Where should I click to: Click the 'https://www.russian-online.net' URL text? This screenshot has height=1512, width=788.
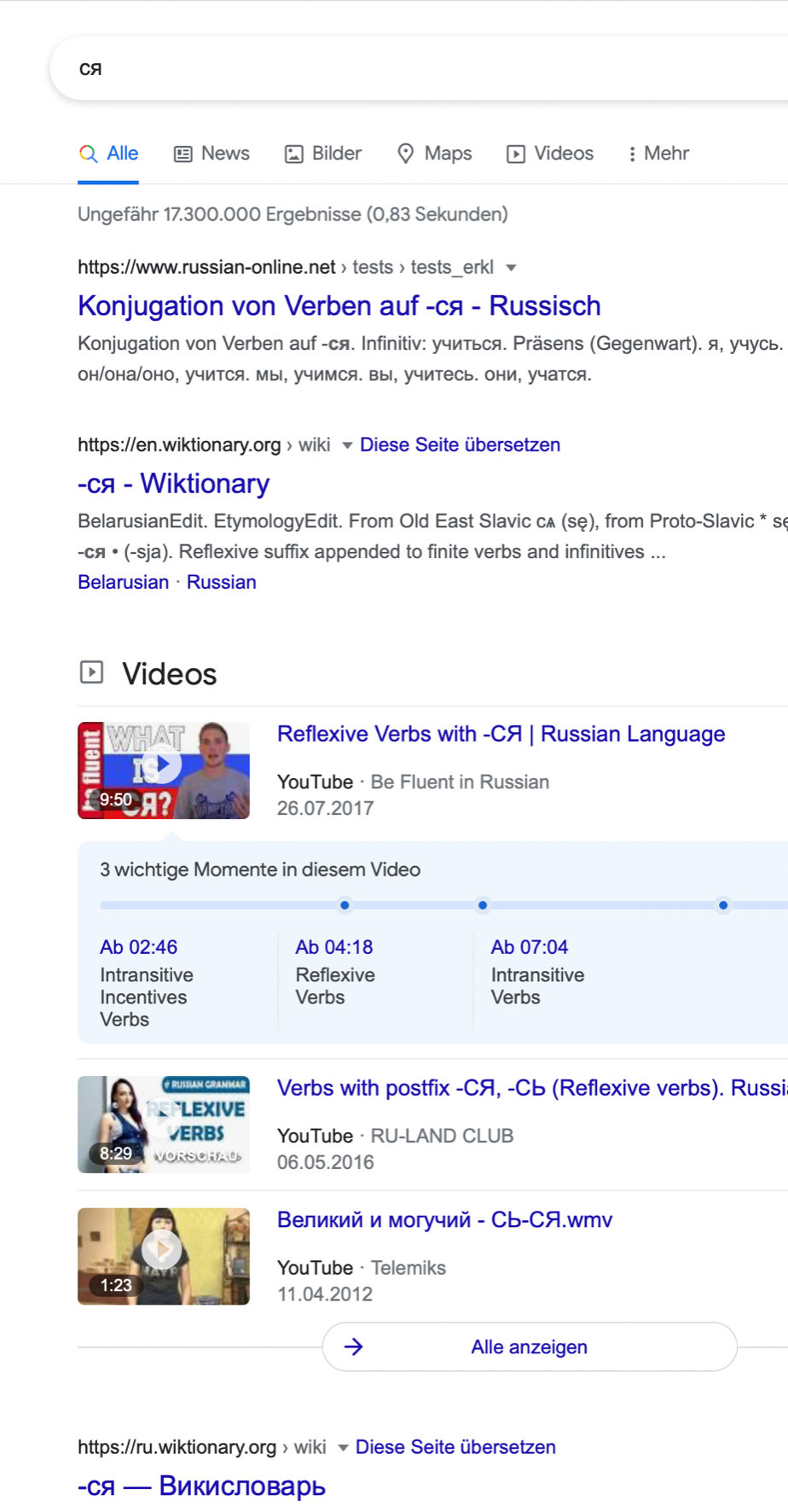tap(206, 267)
